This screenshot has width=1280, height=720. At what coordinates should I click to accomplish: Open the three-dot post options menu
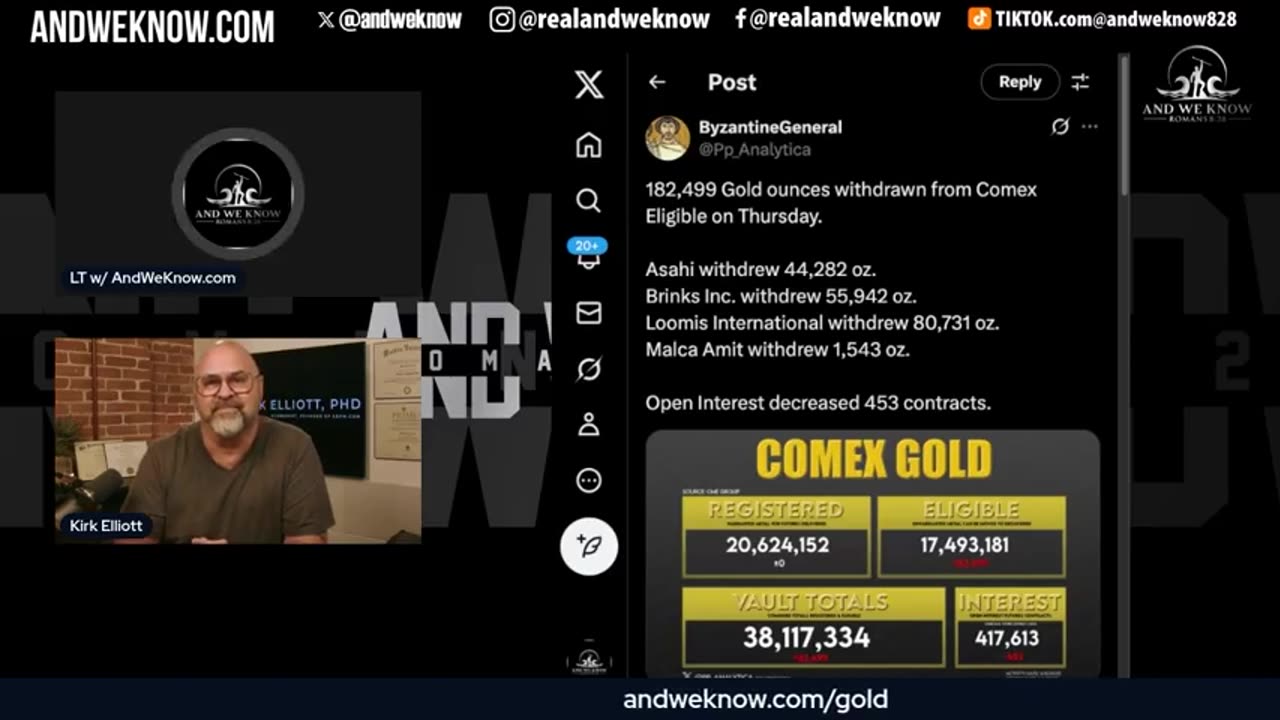coord(1090,127)
